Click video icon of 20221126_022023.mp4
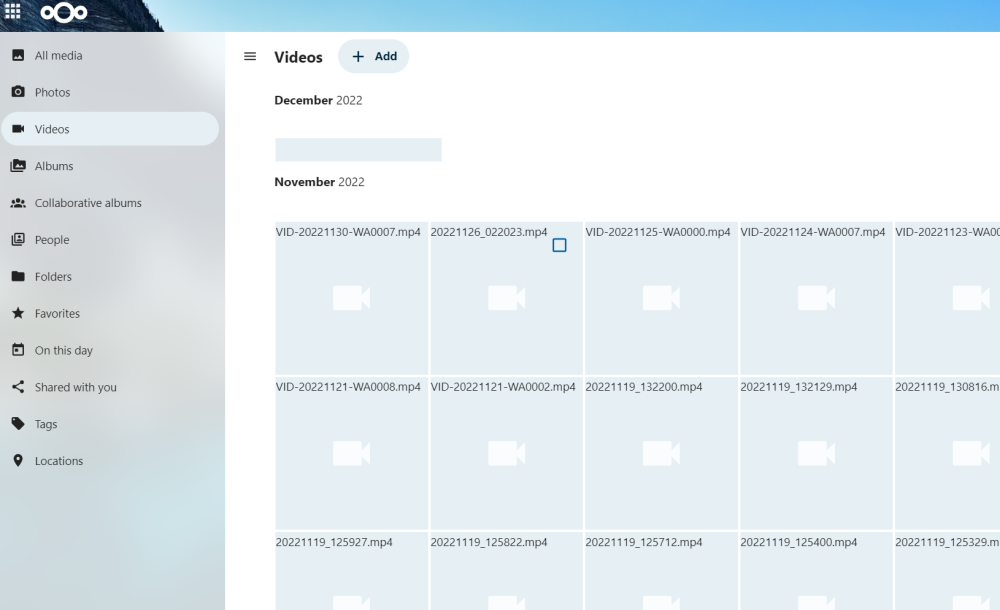The image size is (1000, 610). click(506, 298)
